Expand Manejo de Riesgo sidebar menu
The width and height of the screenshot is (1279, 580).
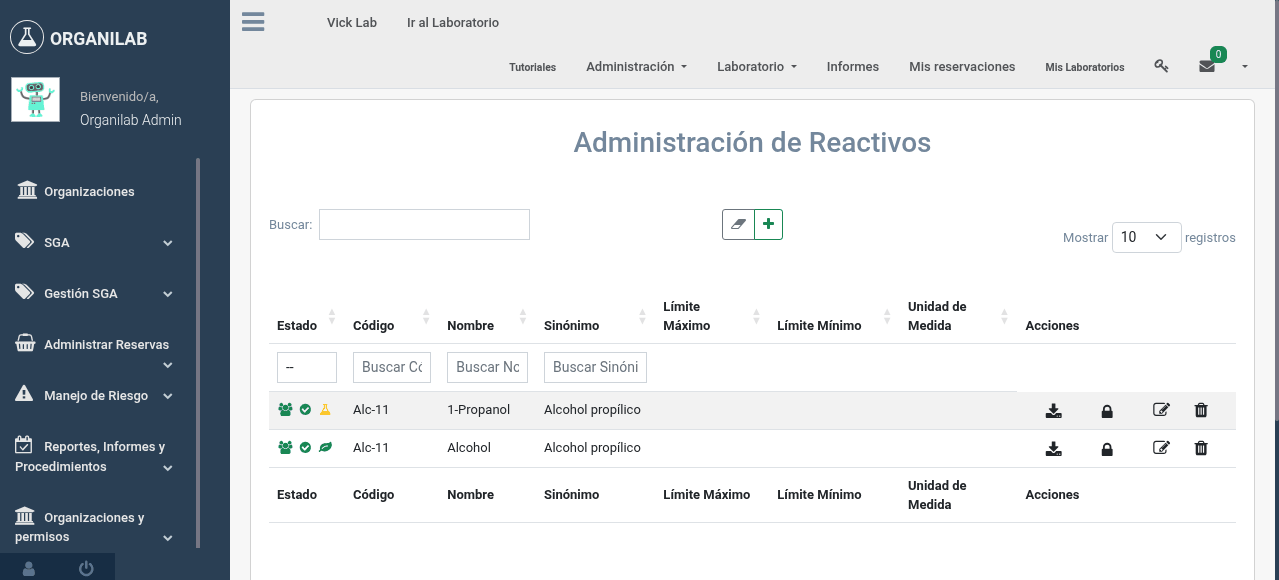pos(95,395)
